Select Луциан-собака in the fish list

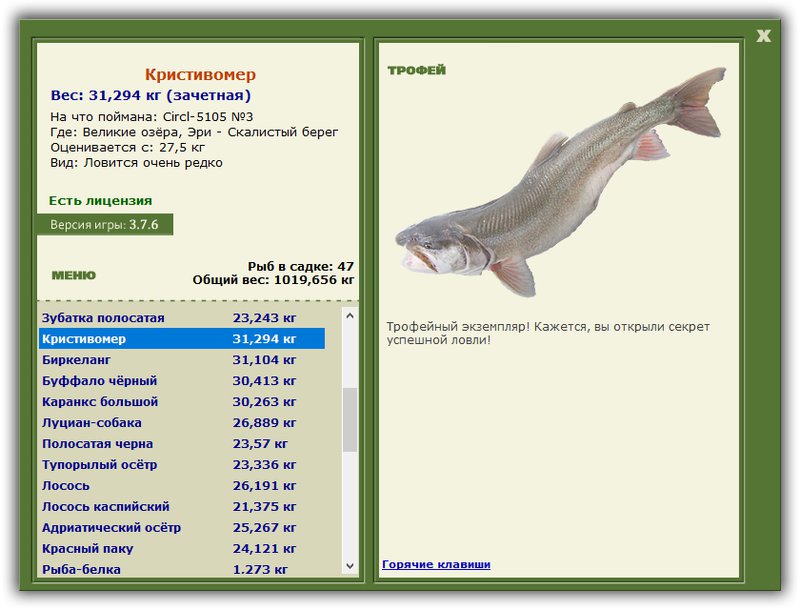pos(182,422)
